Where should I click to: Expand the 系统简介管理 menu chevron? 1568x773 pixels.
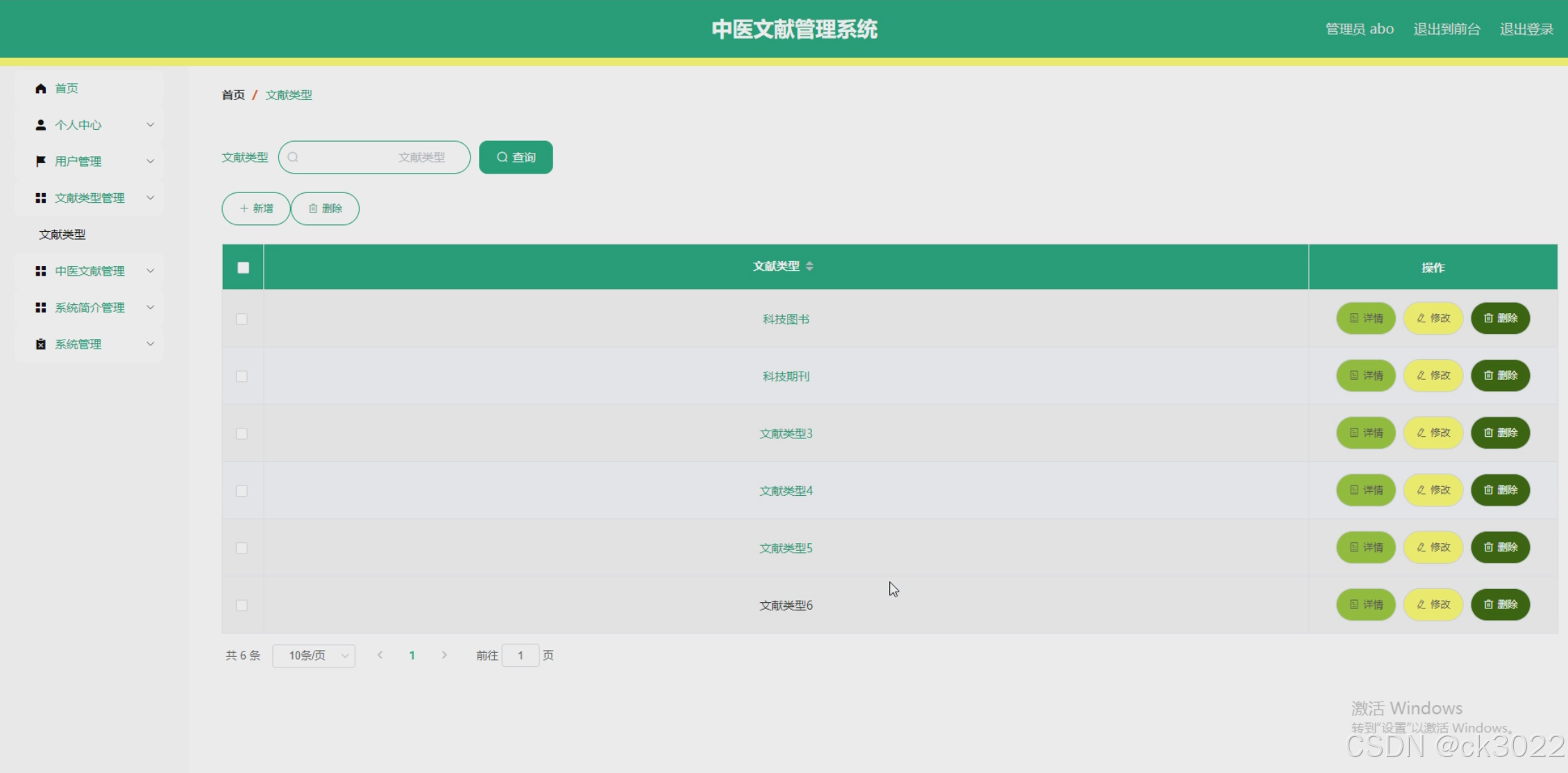(x=150, y=307)
